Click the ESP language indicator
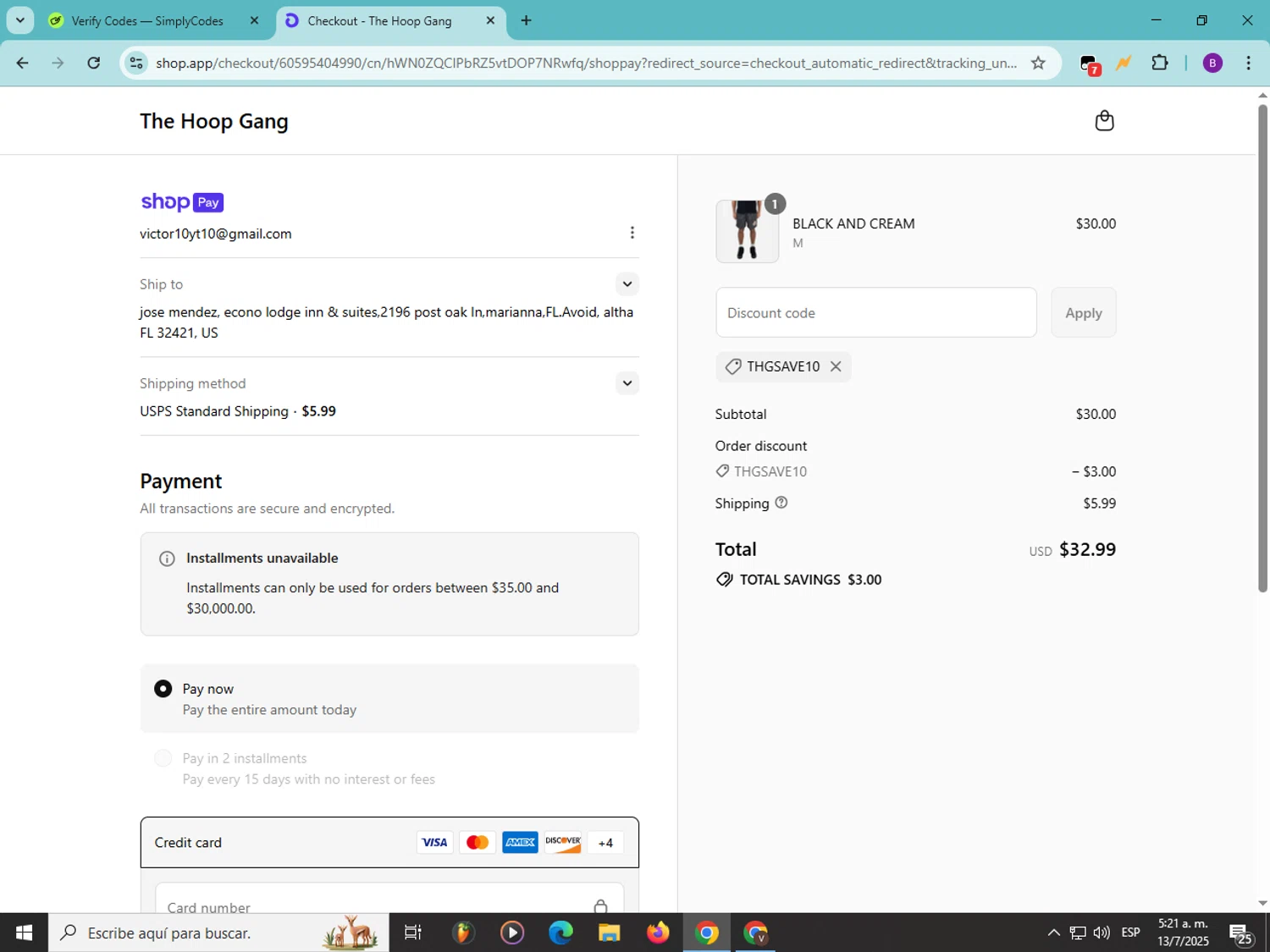 pos(1130,933)
